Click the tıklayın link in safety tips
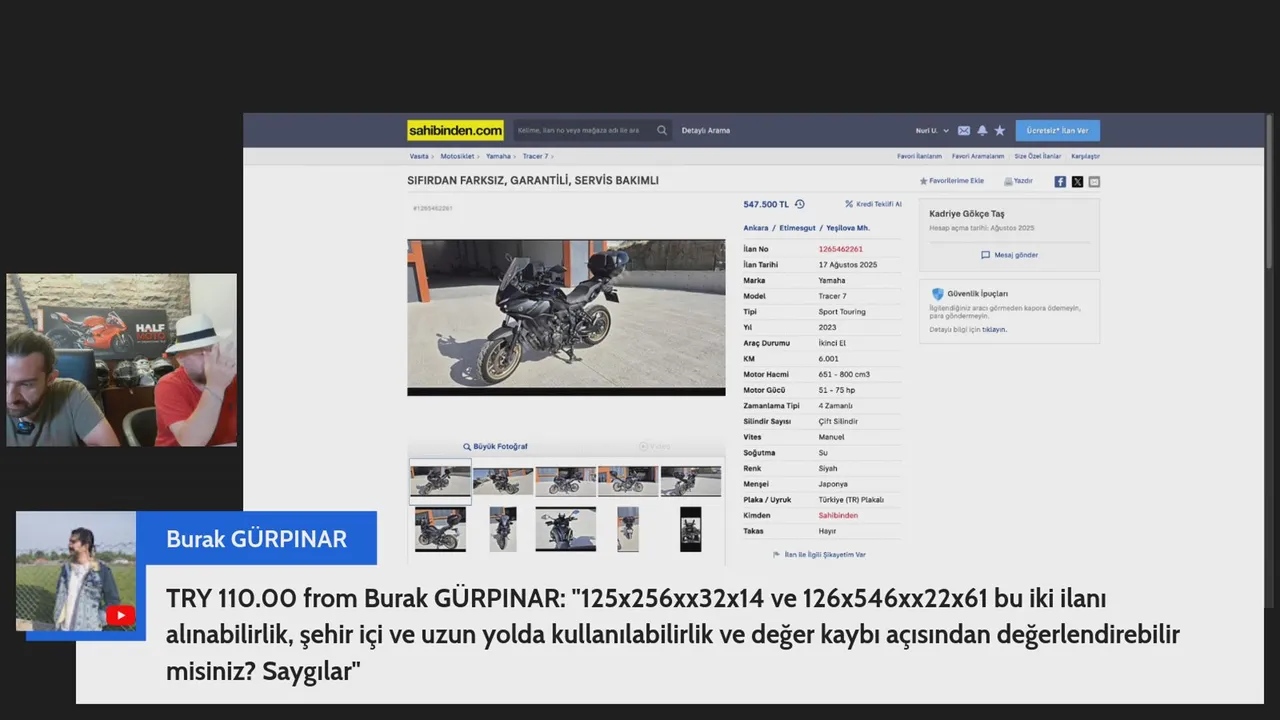1280x720 pixels. (994, 329)
